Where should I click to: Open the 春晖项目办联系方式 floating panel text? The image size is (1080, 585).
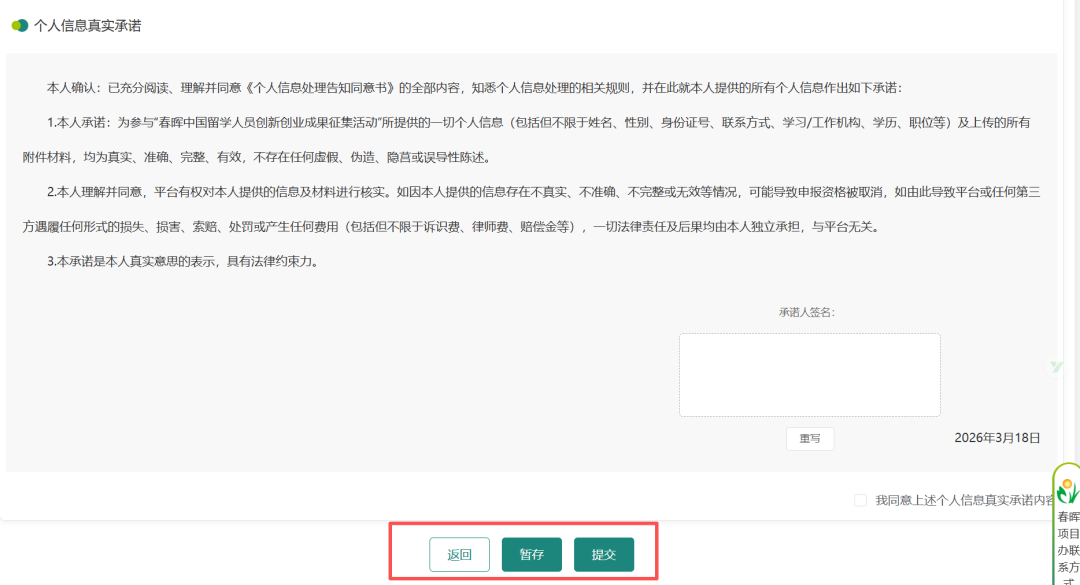(1067, 545)
